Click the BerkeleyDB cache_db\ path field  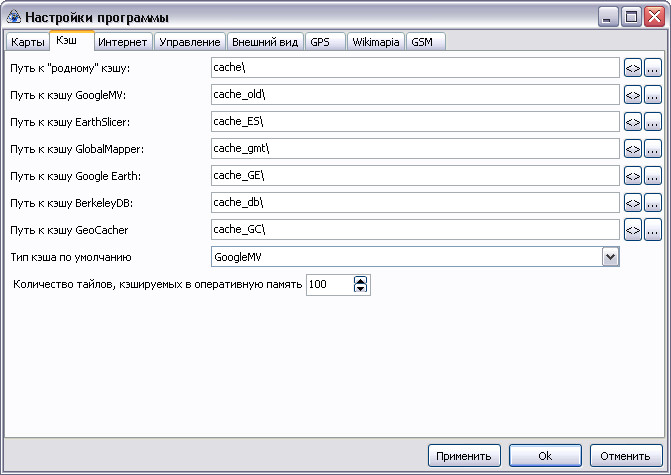click(x=414, y=203)
